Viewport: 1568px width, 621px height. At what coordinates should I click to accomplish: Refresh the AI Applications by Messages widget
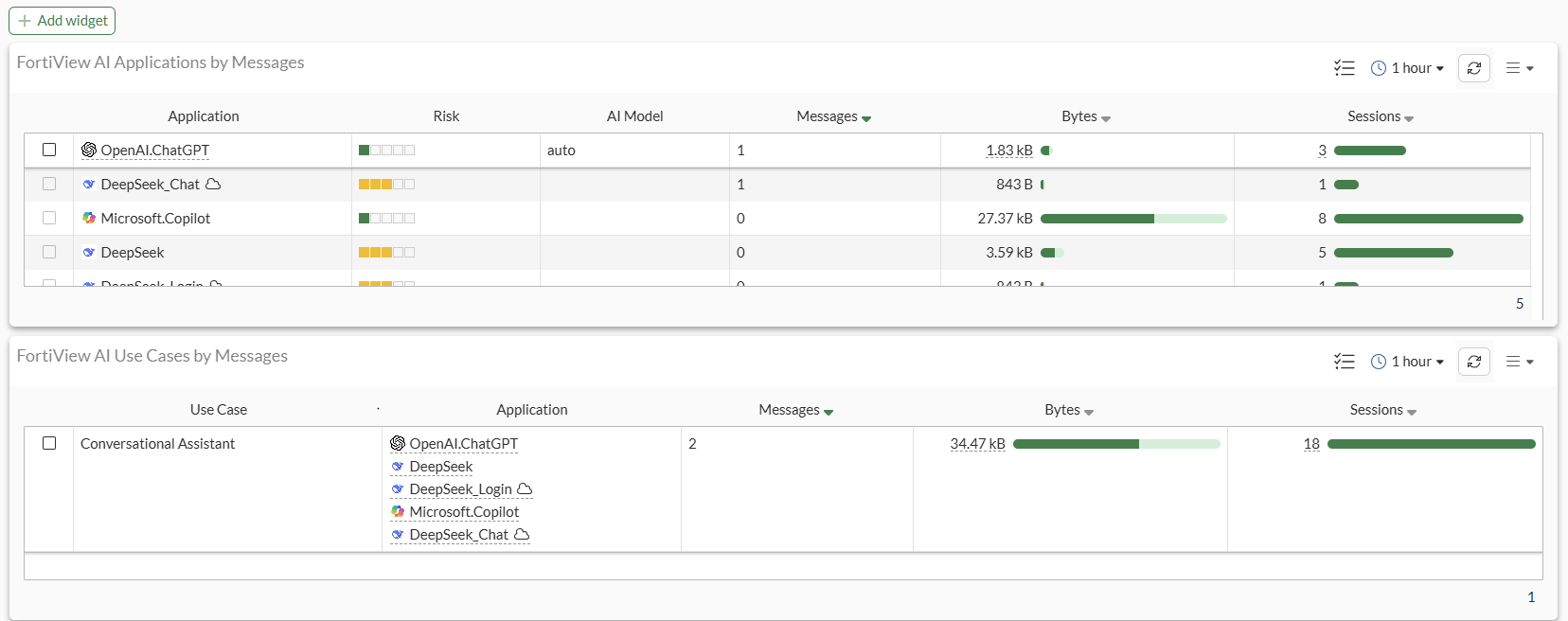click(1474, 68)
